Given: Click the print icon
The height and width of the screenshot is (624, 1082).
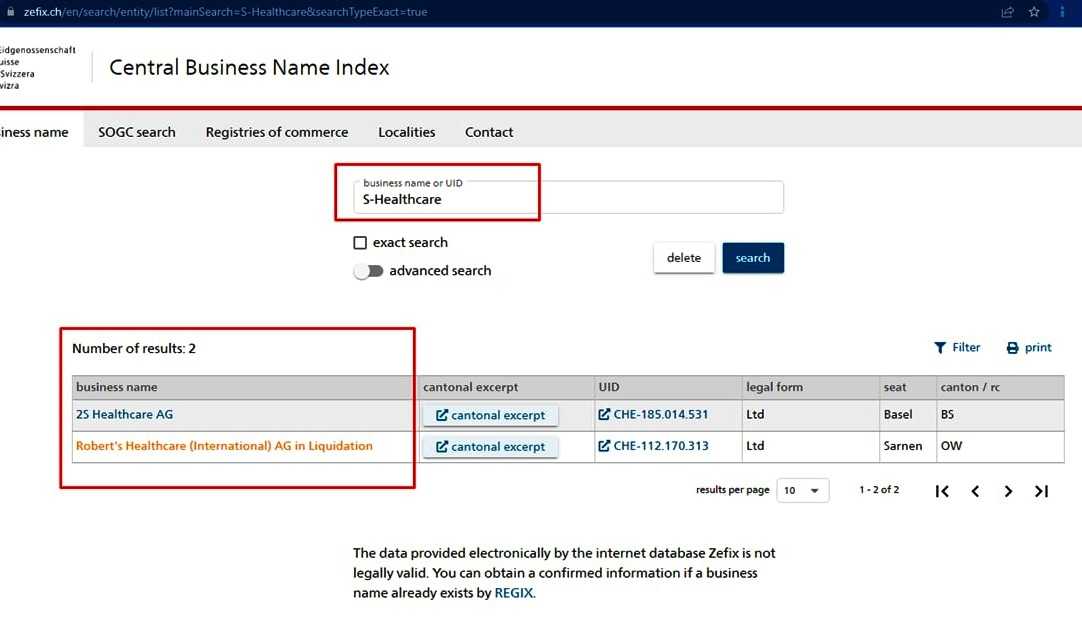Looking at the screenshot, I should click(1012, 348).
